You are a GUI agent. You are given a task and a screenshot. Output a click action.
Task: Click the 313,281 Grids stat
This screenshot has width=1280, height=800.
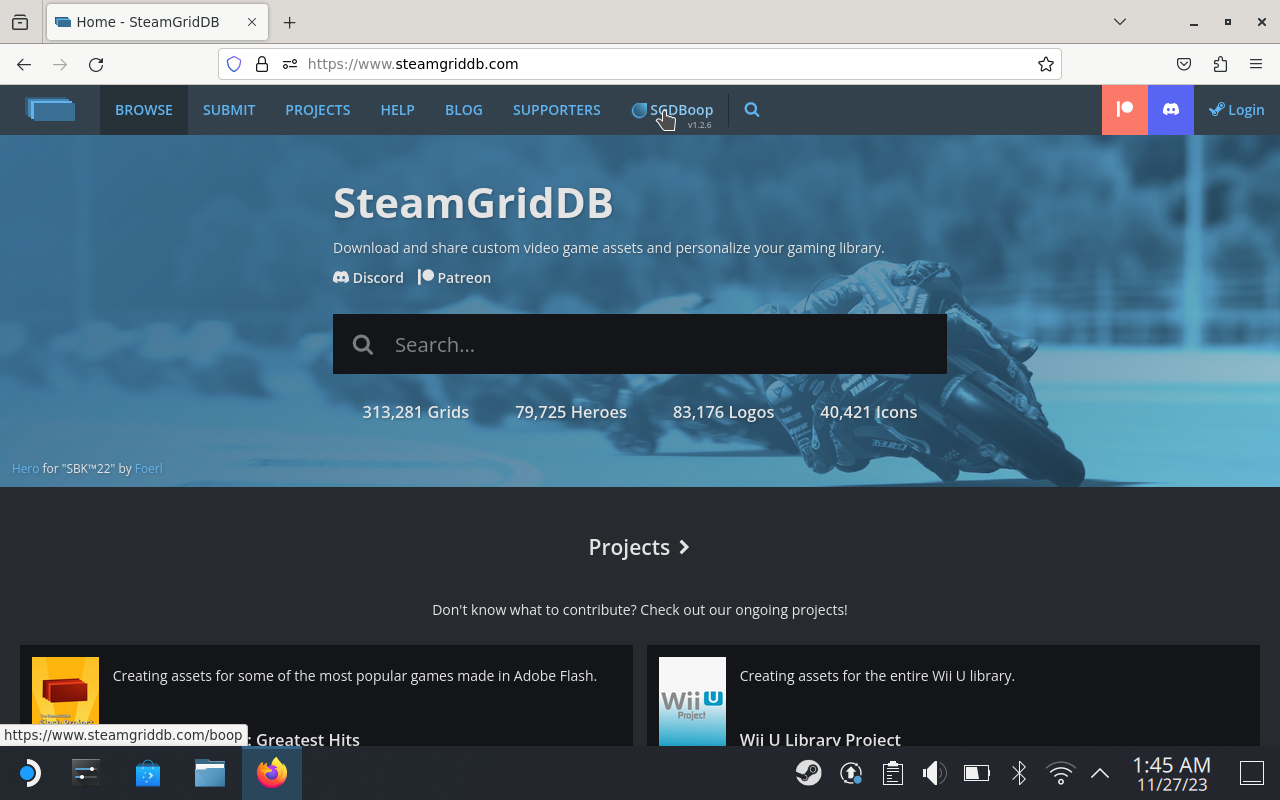[x=416, y=412]
